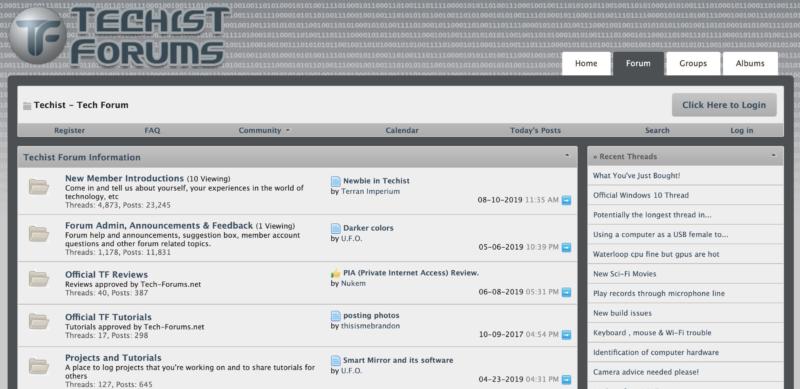Screen dimensions: 800x389
Task: Open Camera advice needed please! thread
Action: (x=645, y=372)
